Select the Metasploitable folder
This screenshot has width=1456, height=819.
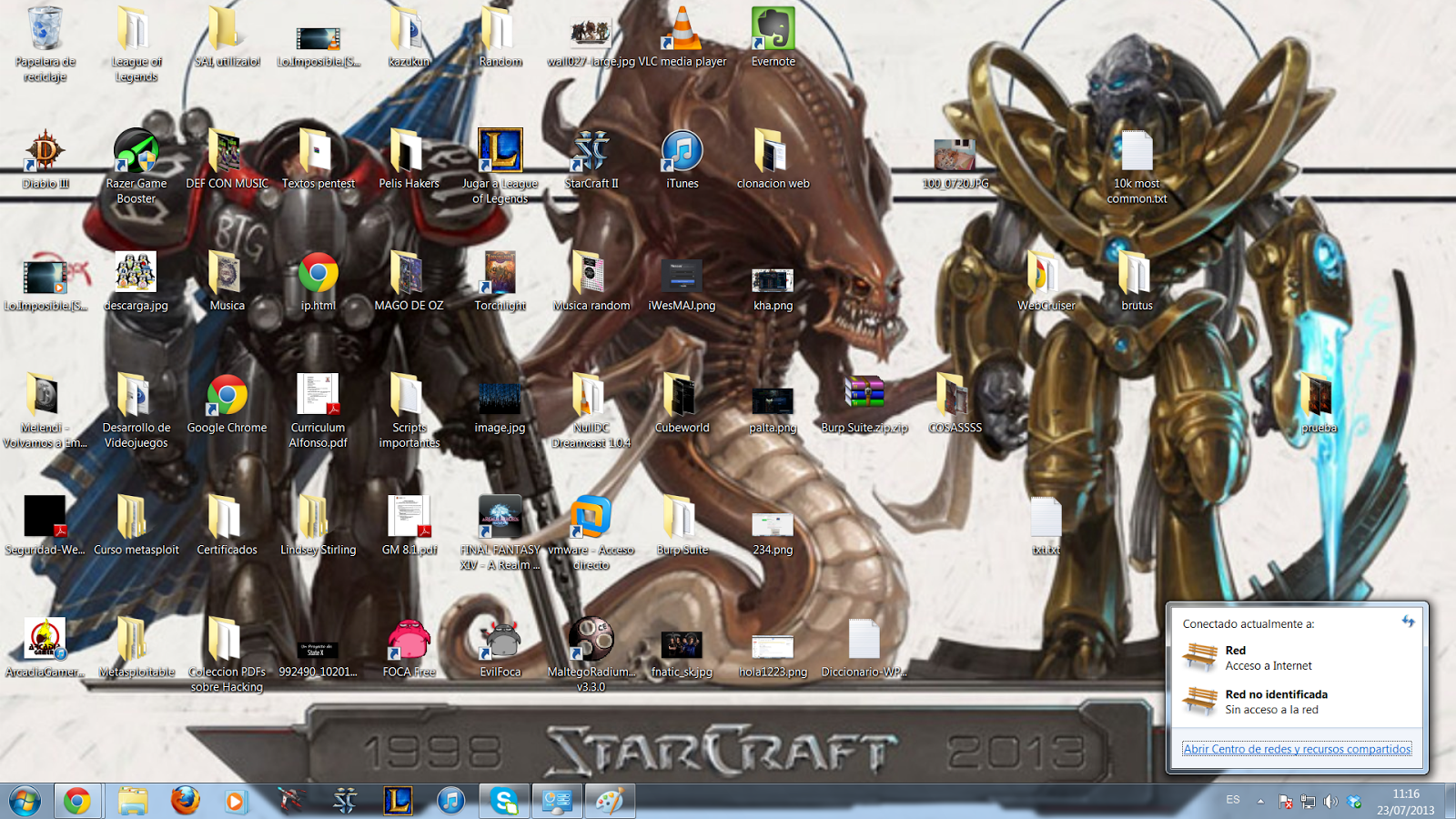coord(136,647)
